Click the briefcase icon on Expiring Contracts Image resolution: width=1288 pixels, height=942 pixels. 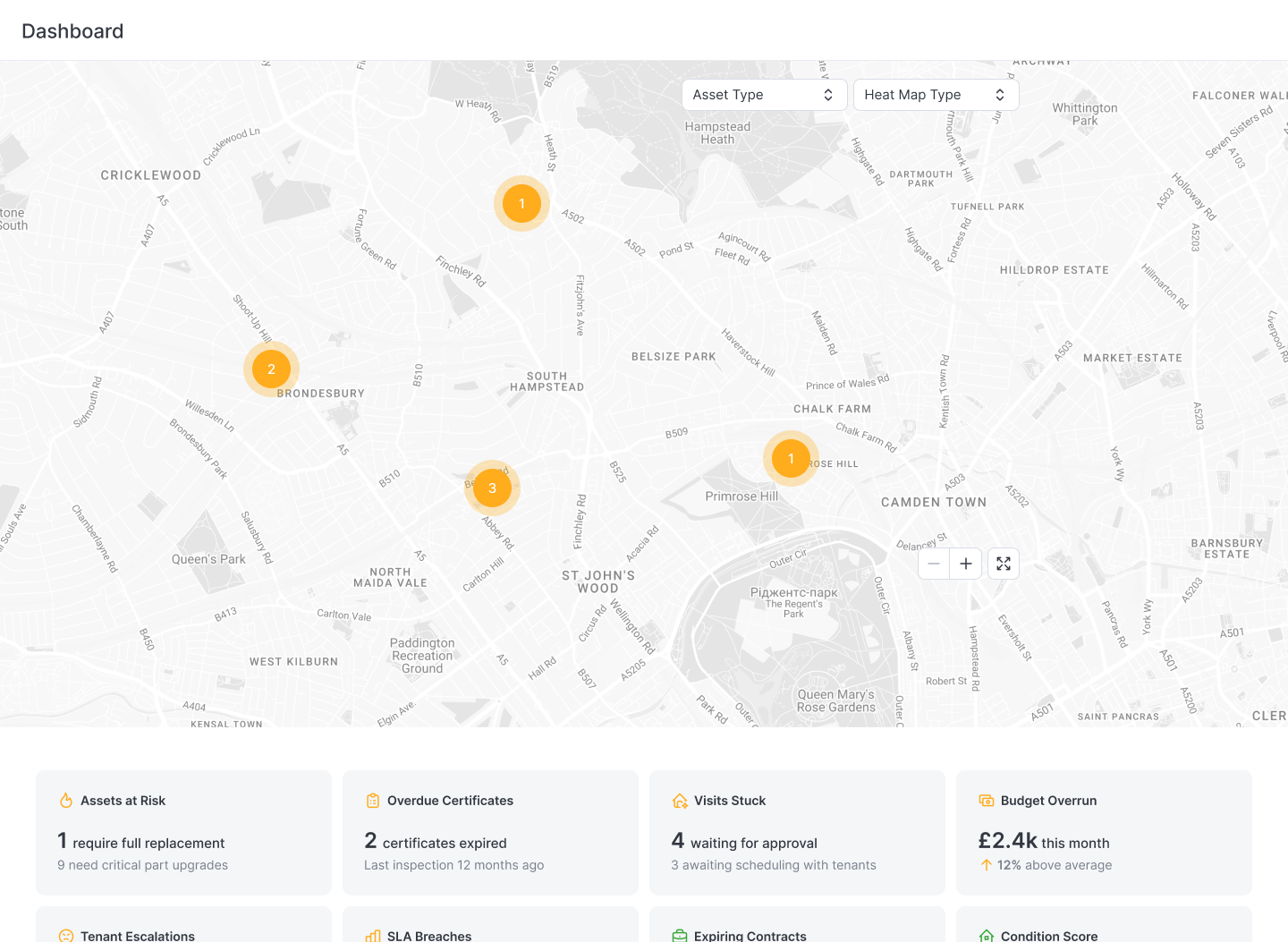[x=680, y=936]
